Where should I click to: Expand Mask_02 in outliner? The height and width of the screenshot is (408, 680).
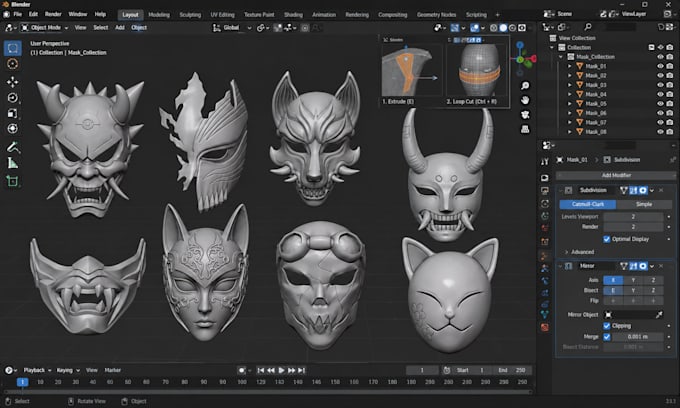tap(570, 75)
